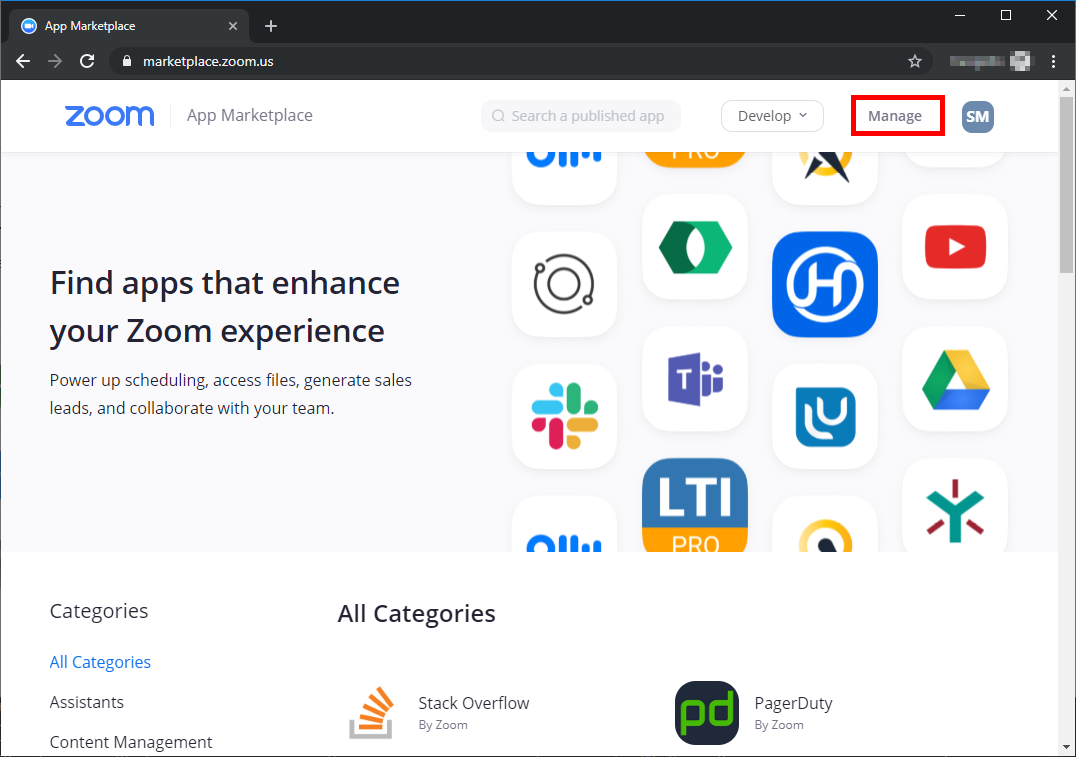Image resolution: width=1076 pixels, height=757 pixels.
Task: Click the browser forward arrow
Action: click(x=55, y=61)
